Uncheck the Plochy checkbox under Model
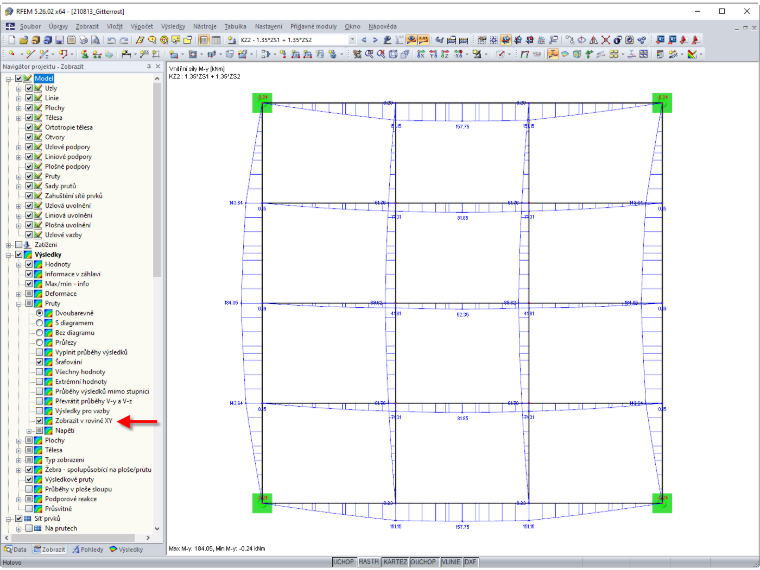760x570 pixels. (29, 108)
